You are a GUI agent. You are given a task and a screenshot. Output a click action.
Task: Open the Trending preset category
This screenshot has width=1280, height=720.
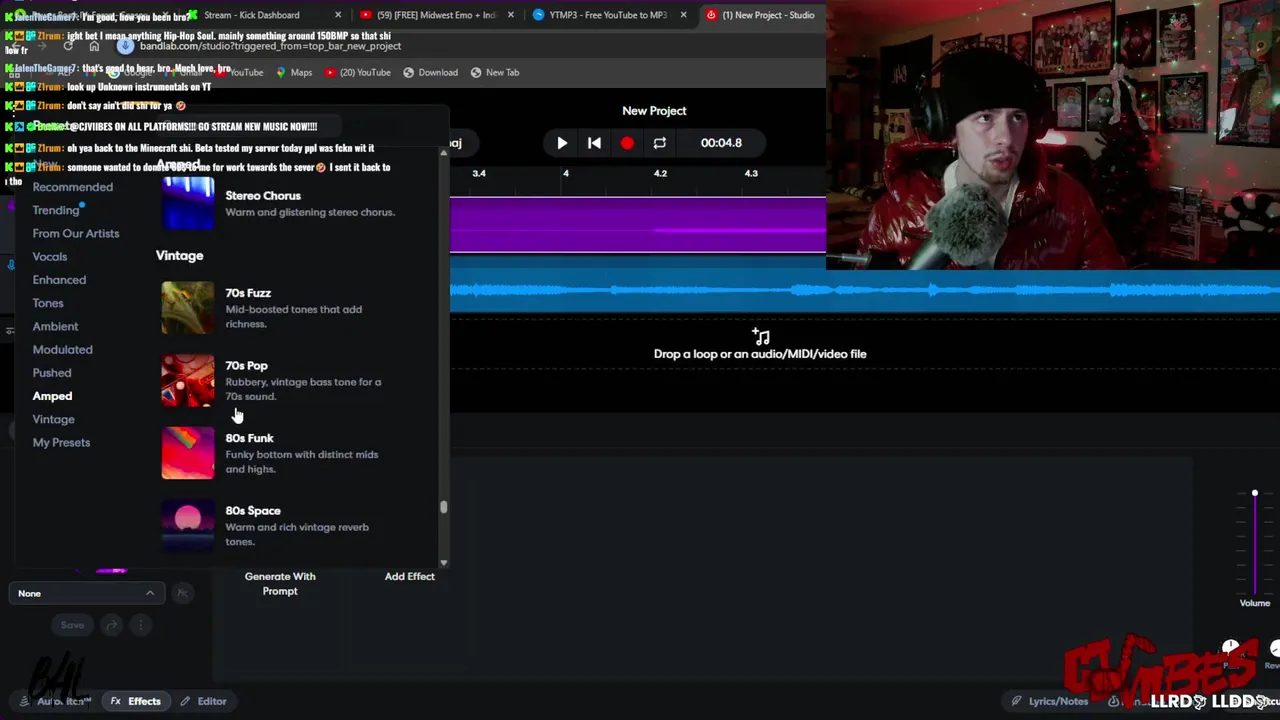pos(56,210)
